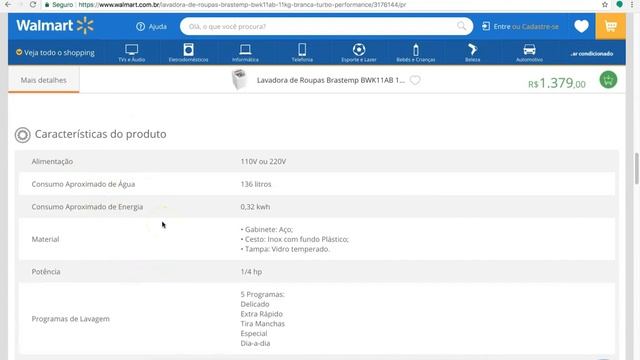Open the Esporte e Lazer category

[359, 53]
